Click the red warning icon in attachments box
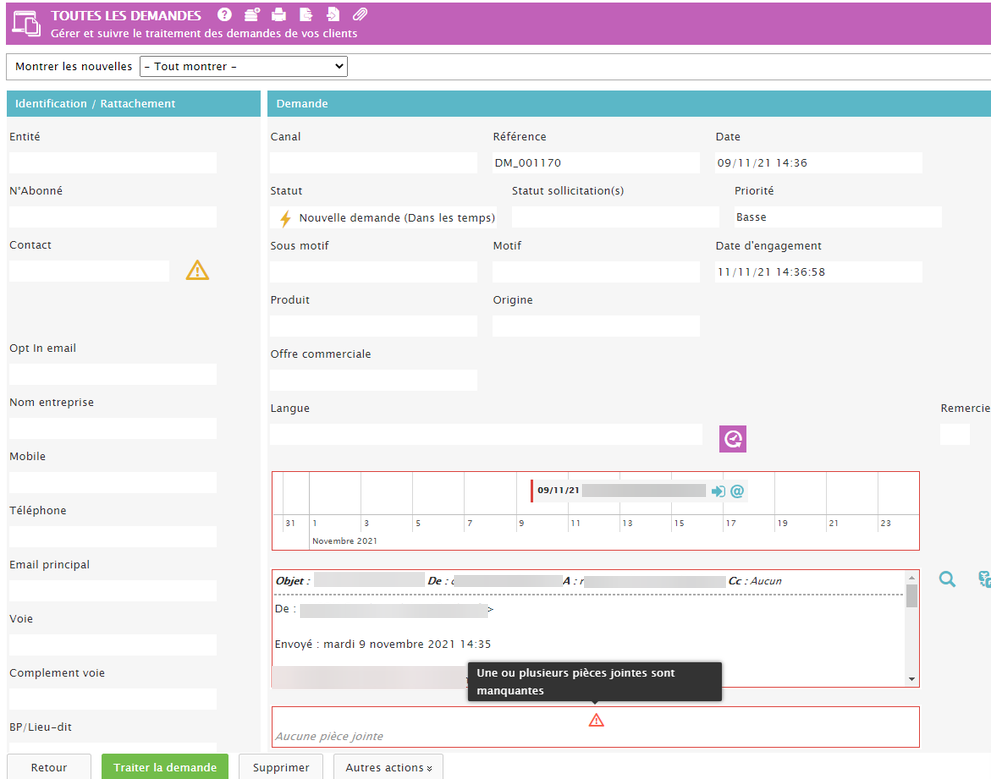Screen dimensions: 991x779 [596, 720]
